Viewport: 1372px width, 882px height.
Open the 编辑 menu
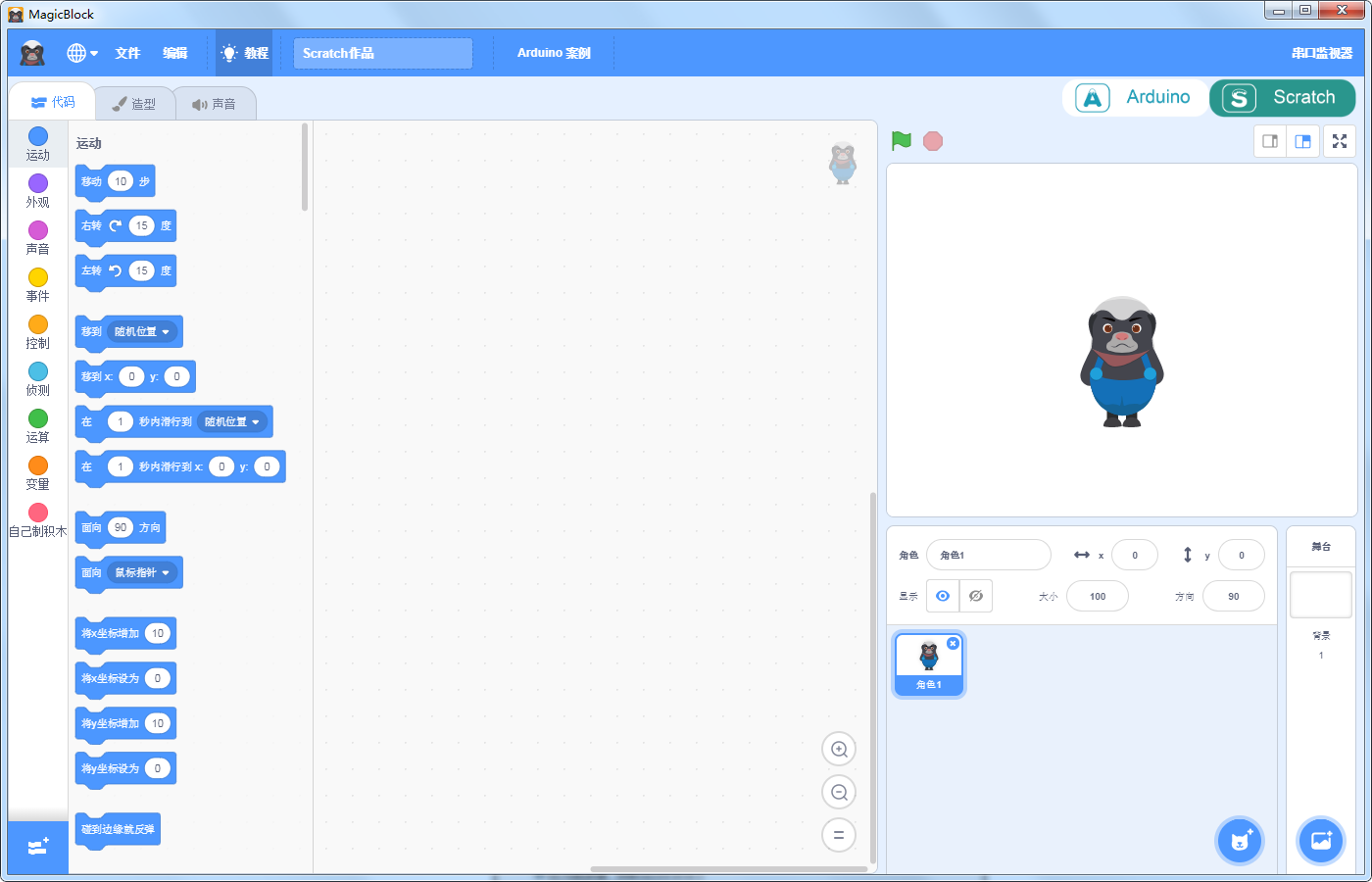click(175, 53)
